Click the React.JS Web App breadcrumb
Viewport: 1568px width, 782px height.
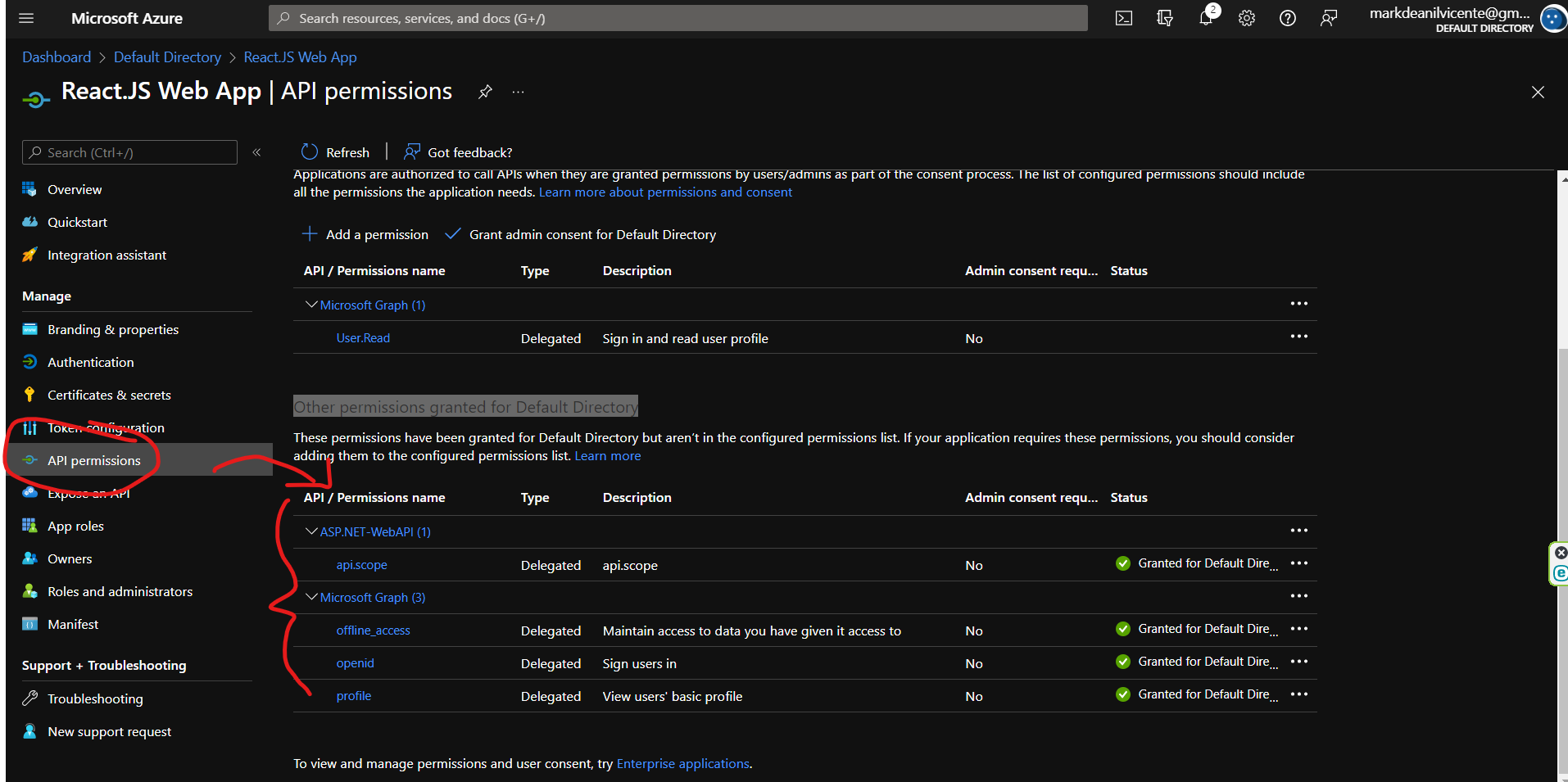300,57
